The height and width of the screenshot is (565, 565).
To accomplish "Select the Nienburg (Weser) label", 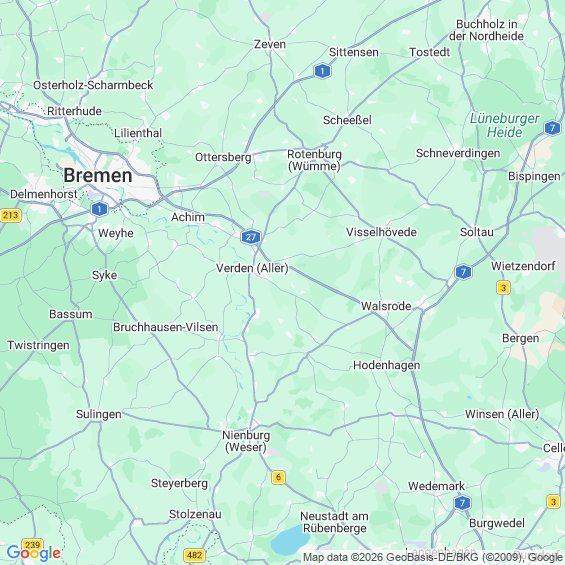I will pos(246,441).
